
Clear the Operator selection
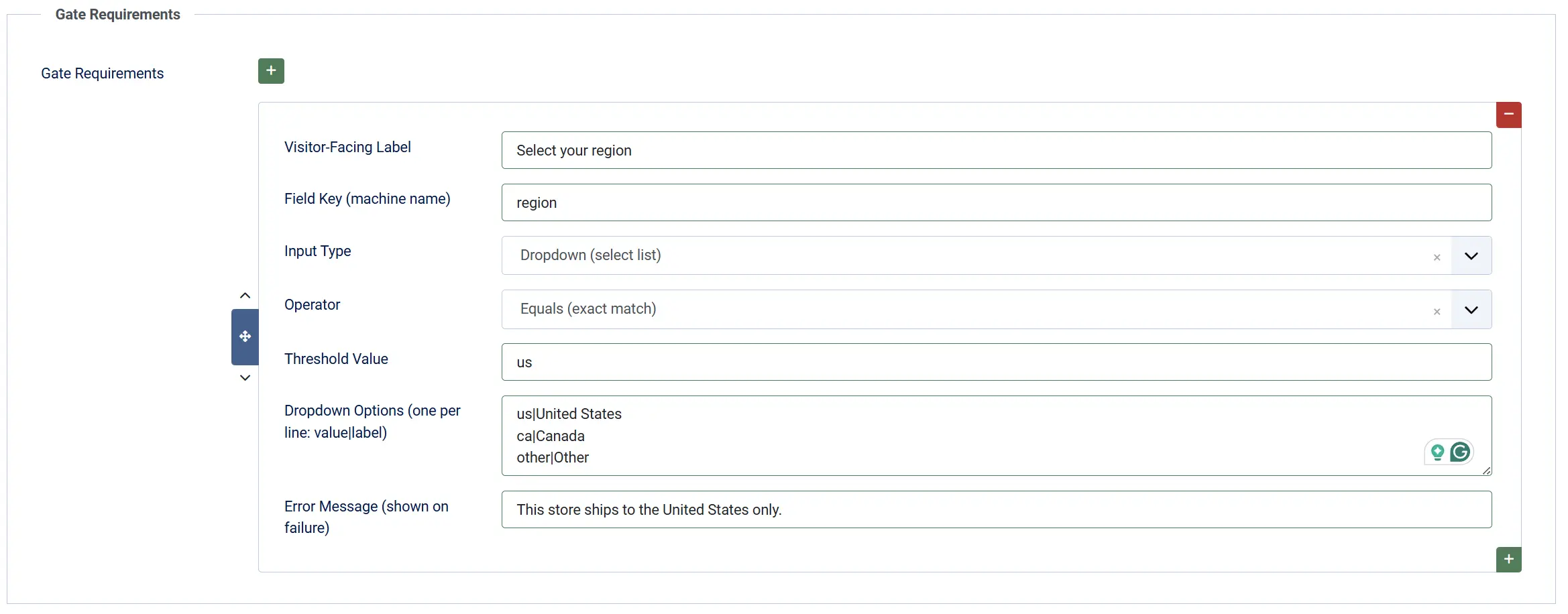click(1437, 312)
